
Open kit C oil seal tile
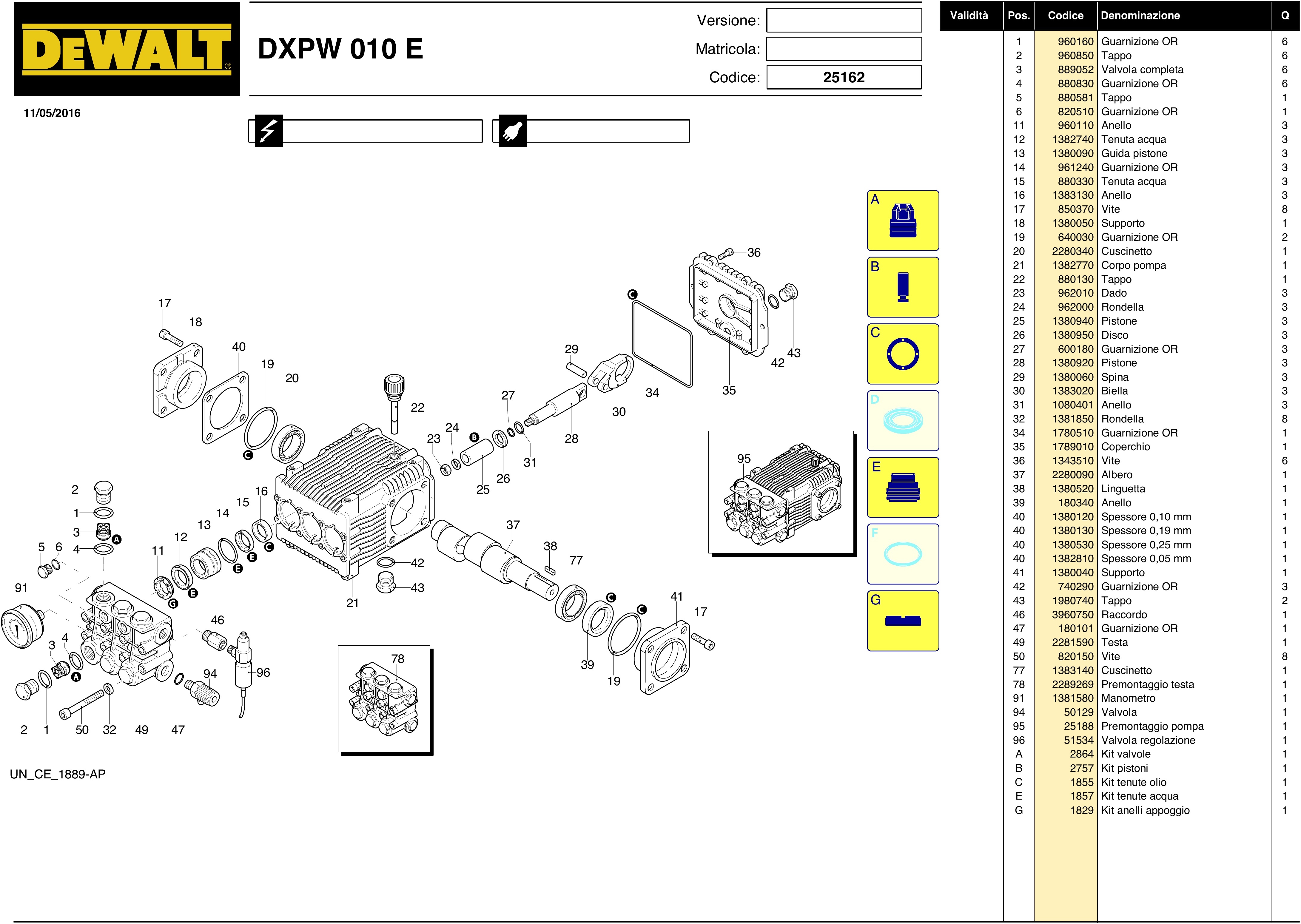(903, 354)
